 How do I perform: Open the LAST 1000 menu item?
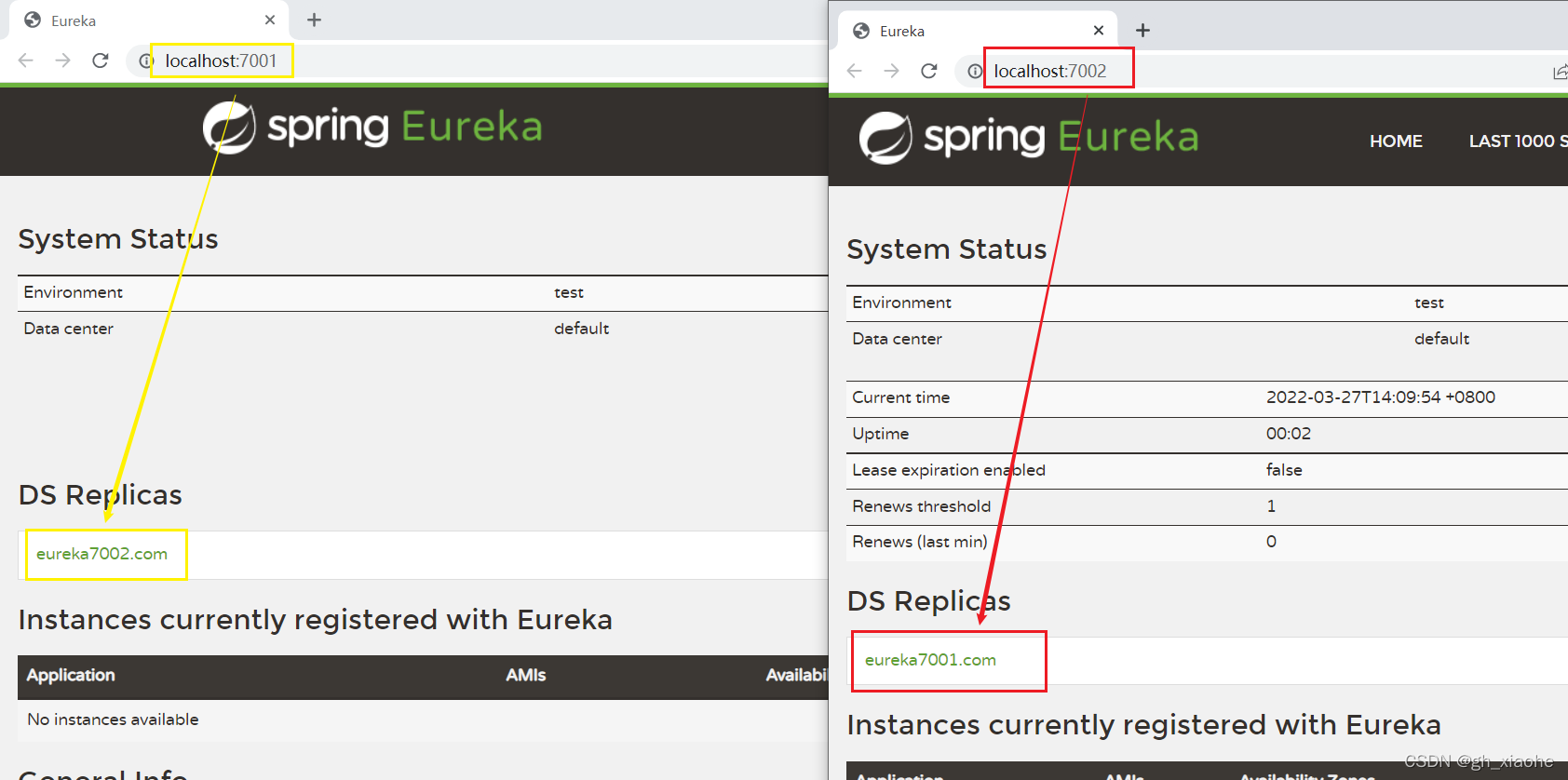[x=1518, y=141]
